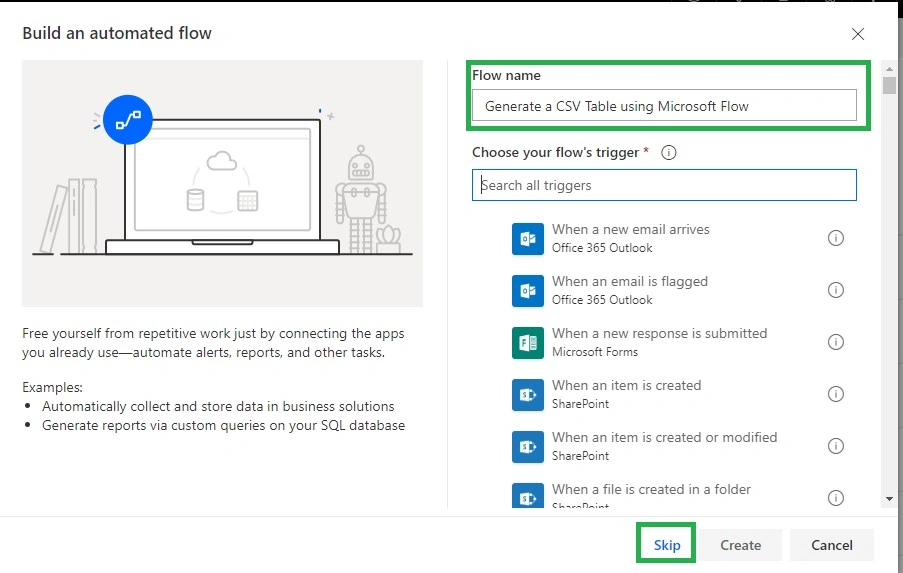Click the SharePoint icon for item is created
This screenshot has width=903, height=573.
528,394
